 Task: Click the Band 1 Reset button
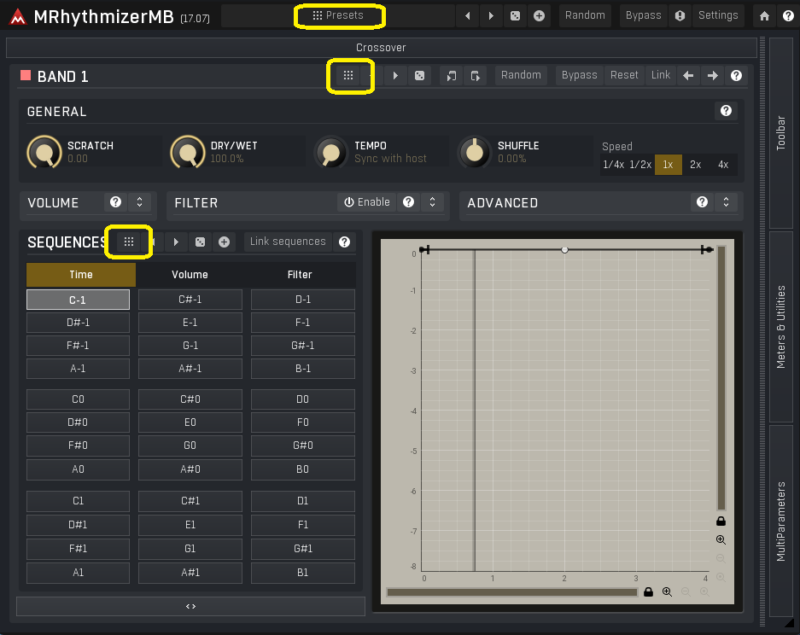(x=624, y=76)
